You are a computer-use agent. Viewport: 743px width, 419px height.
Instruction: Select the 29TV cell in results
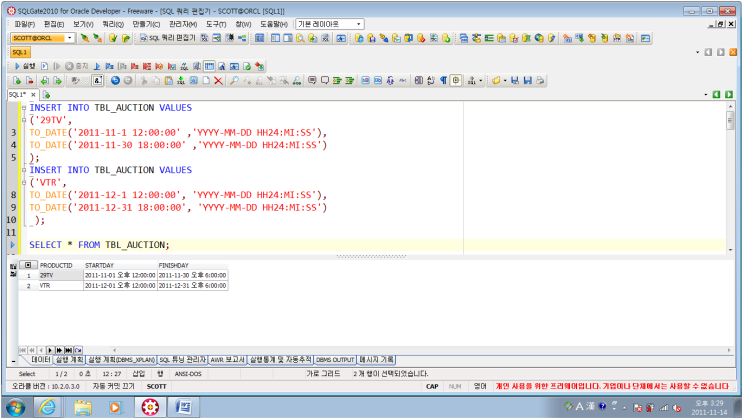point(61,275)
